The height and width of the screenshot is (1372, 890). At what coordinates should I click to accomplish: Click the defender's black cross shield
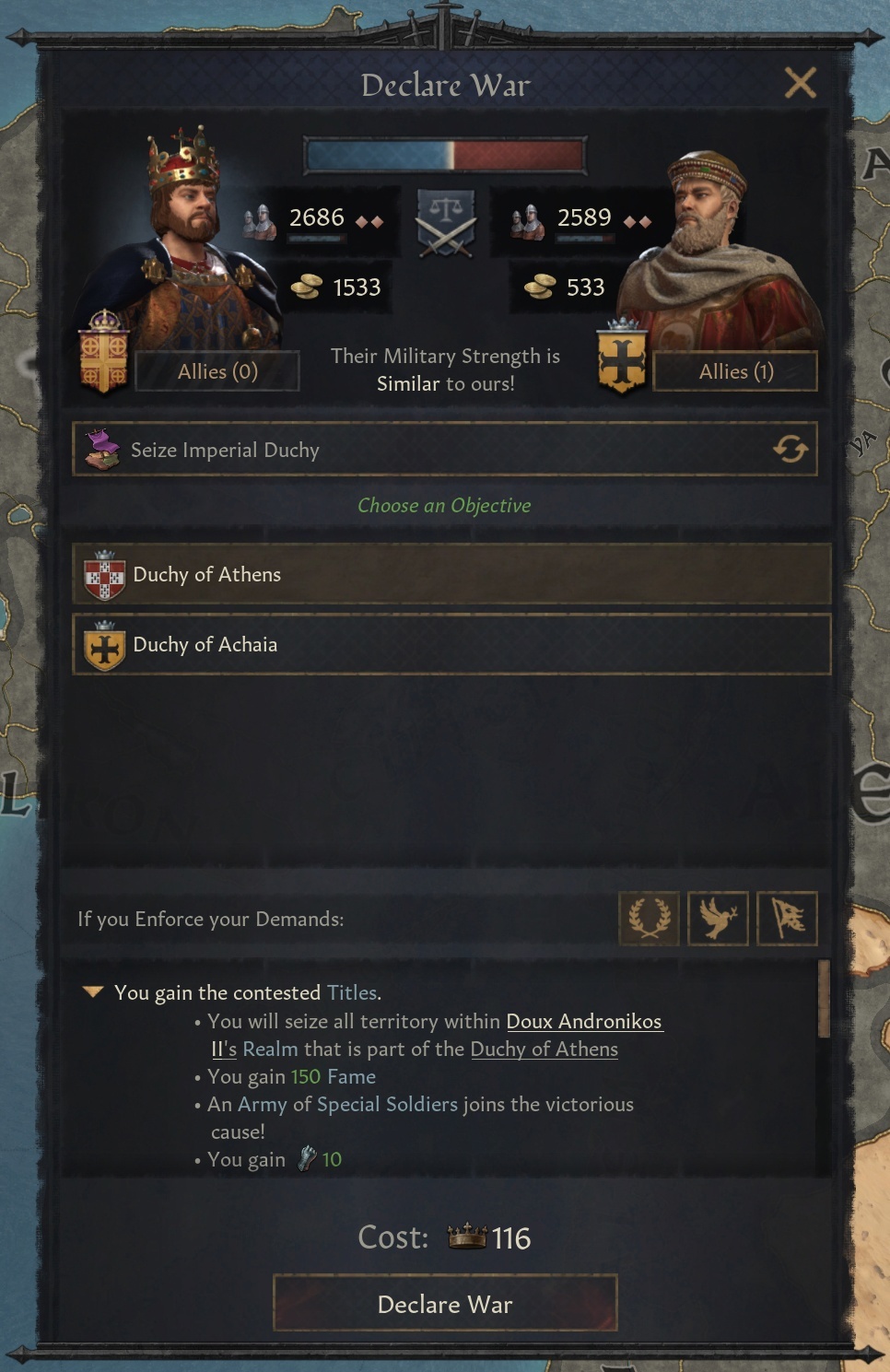(x=622, y=358)
